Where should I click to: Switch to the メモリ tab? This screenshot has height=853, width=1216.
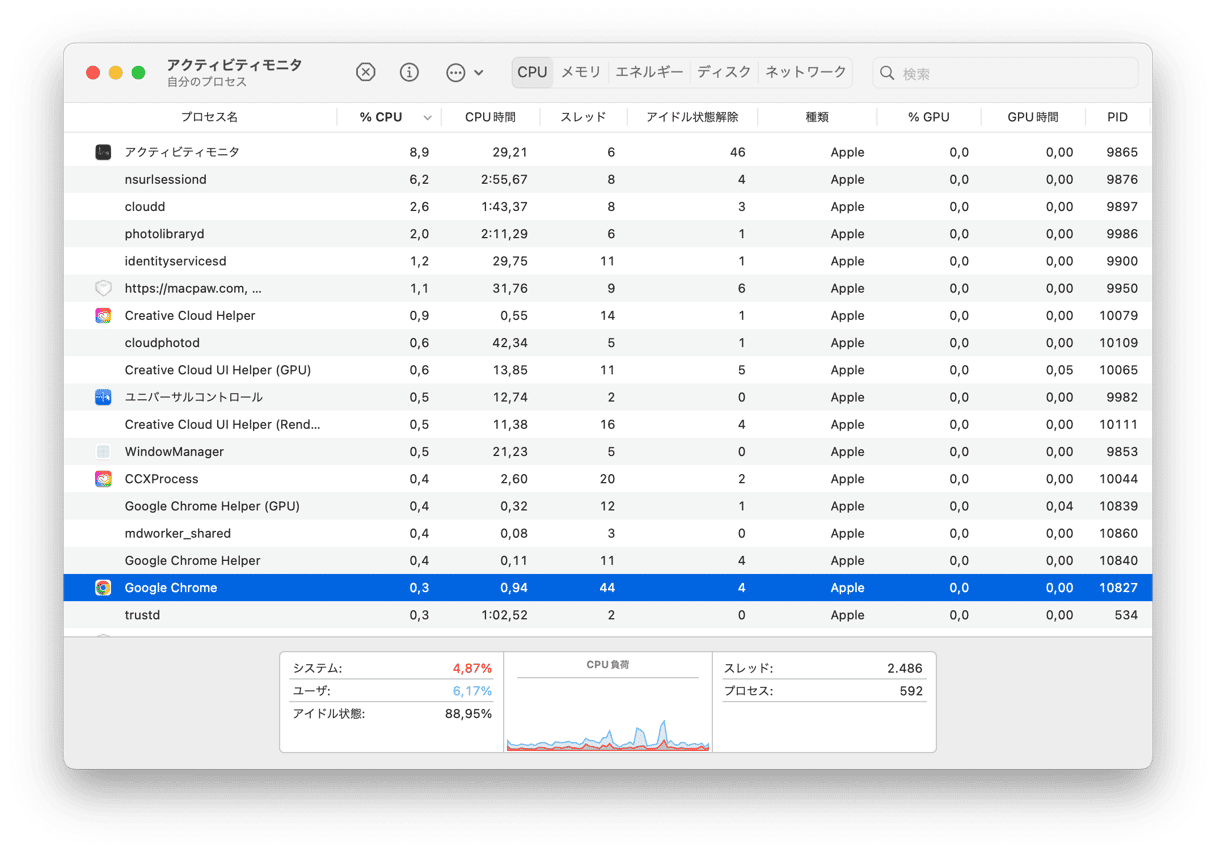581,72
